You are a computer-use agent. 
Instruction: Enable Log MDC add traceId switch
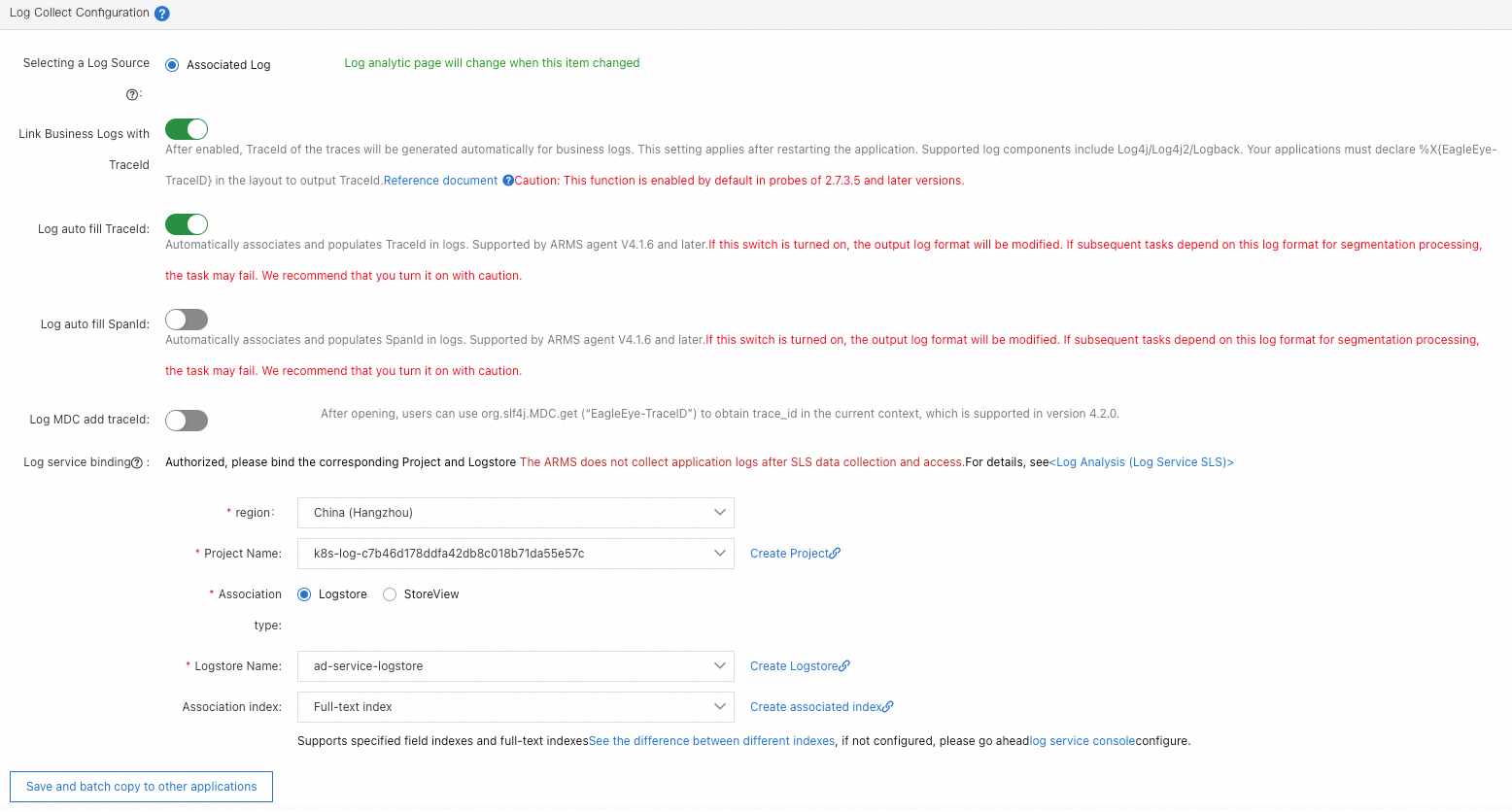187,421
